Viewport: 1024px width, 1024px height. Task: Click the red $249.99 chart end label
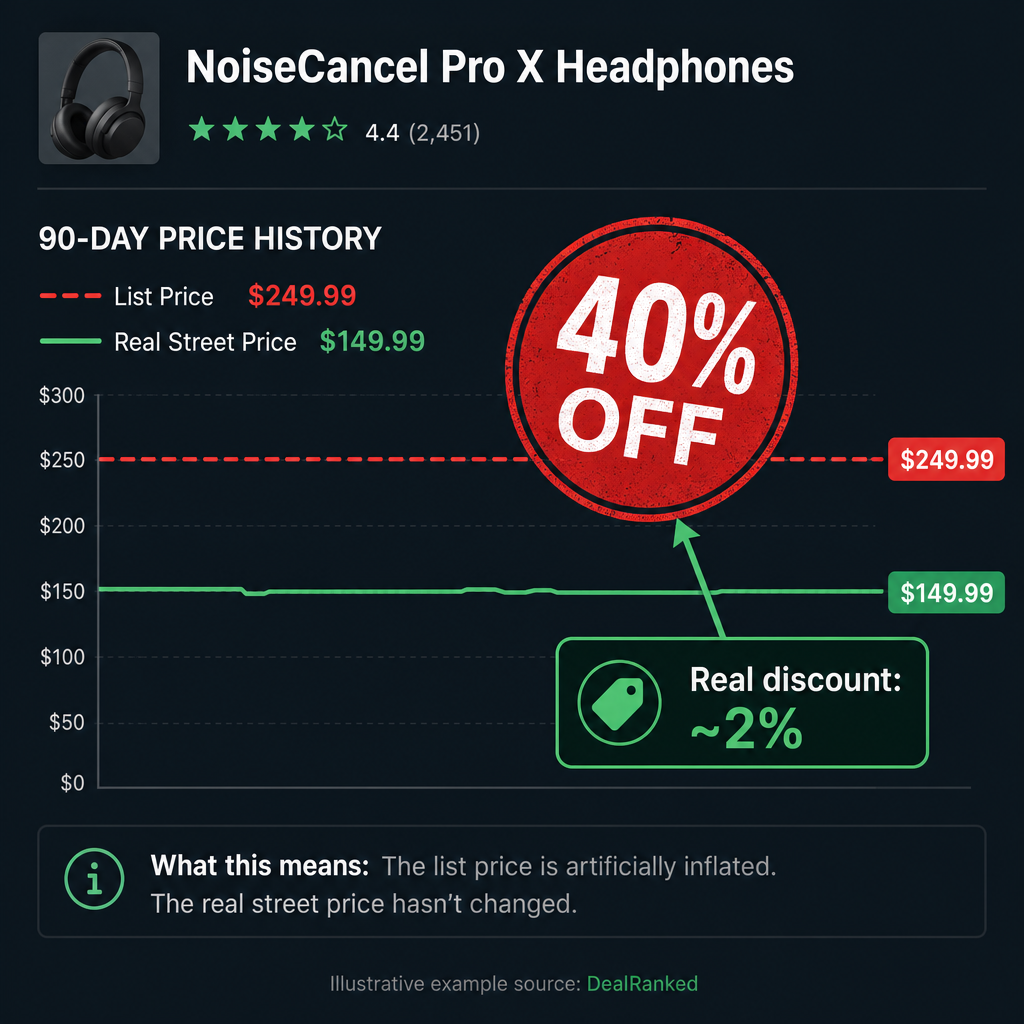[946, 459]
